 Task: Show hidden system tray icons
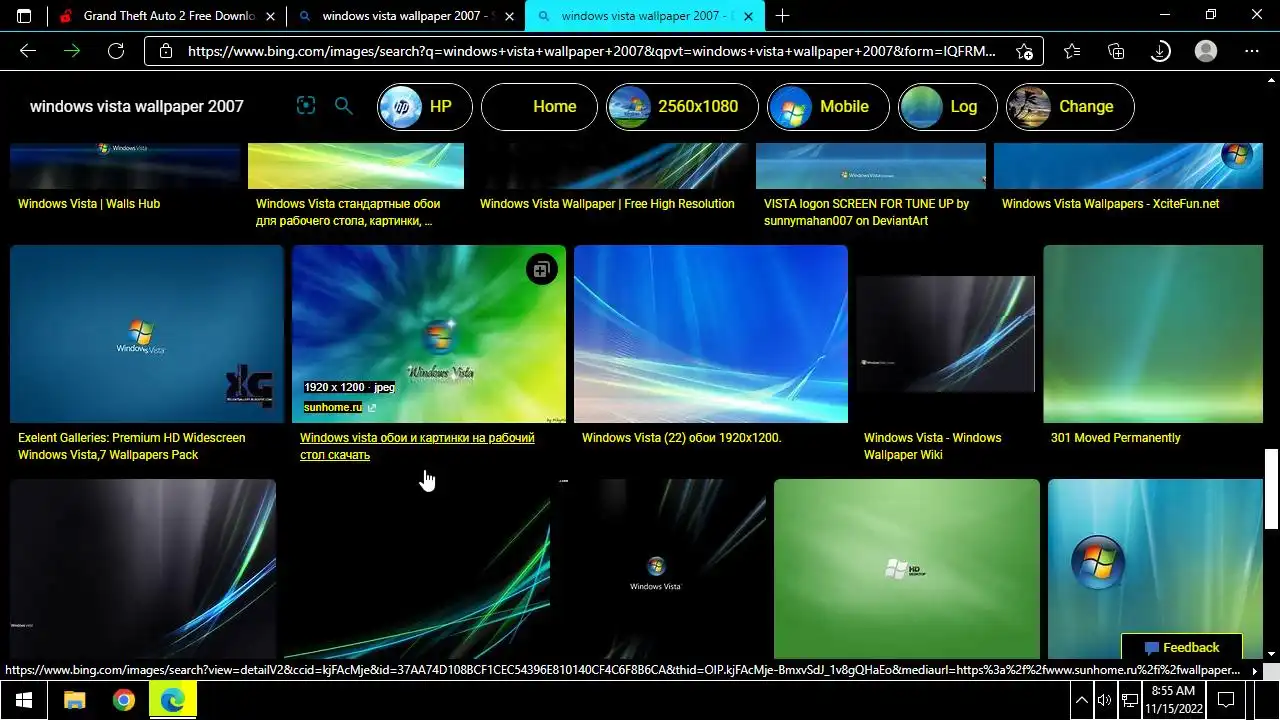1081,700
